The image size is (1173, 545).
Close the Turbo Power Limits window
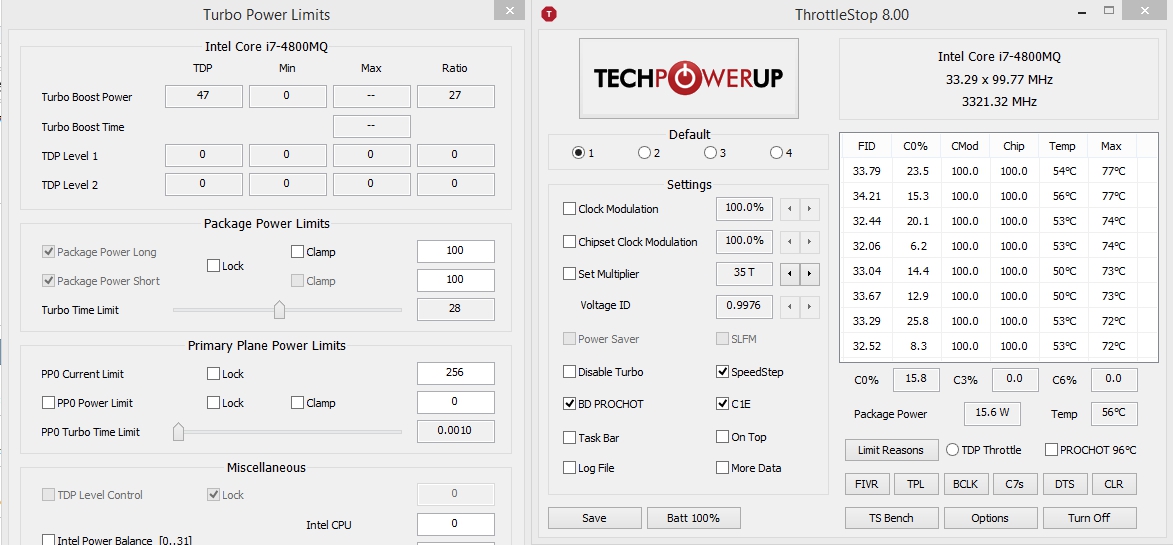(509, 10)
